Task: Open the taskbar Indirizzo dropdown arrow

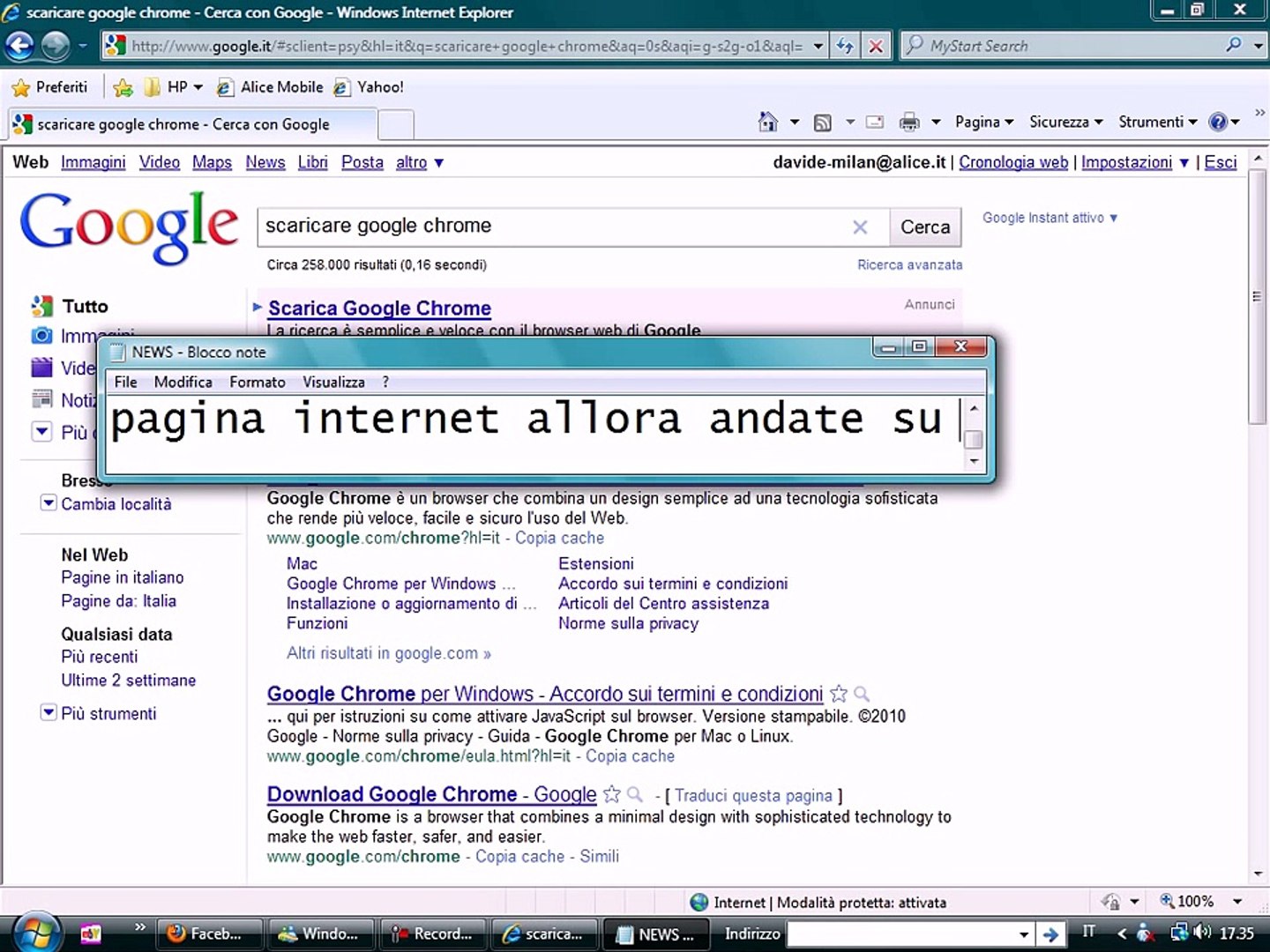Action: pyautogui.click(x=1024, y=934)
